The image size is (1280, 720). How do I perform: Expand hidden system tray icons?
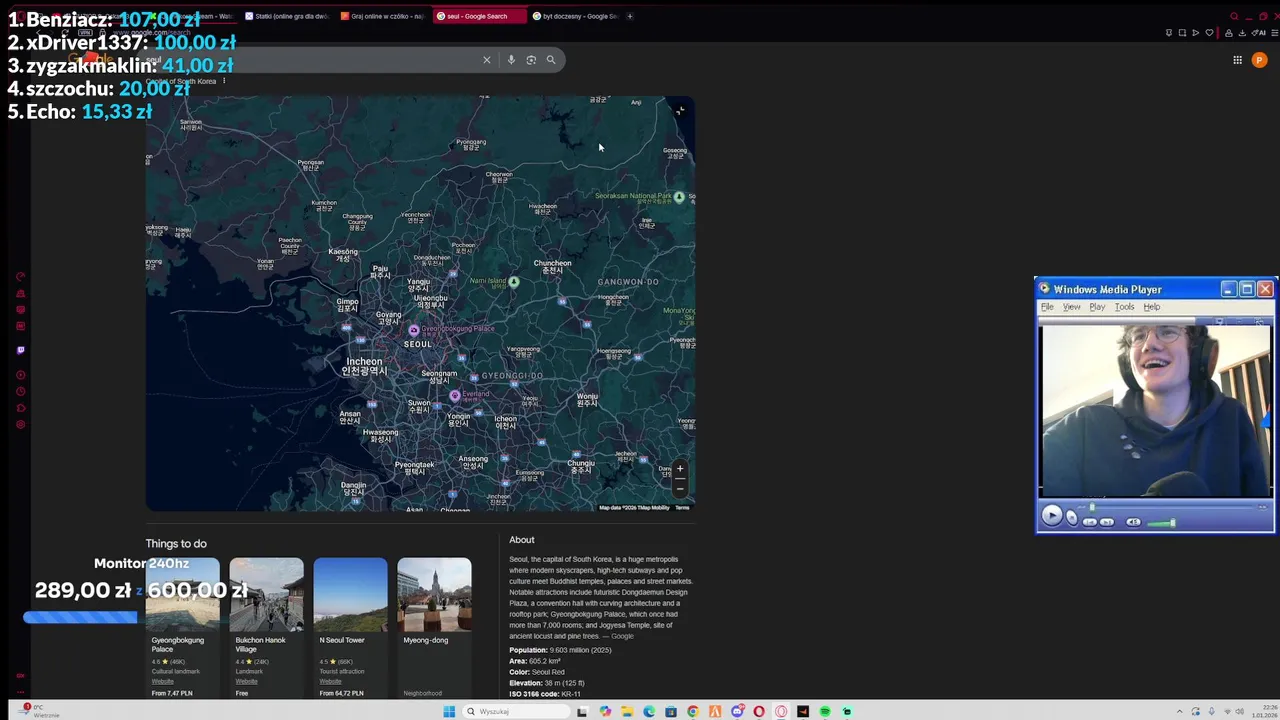point(1180,712)
